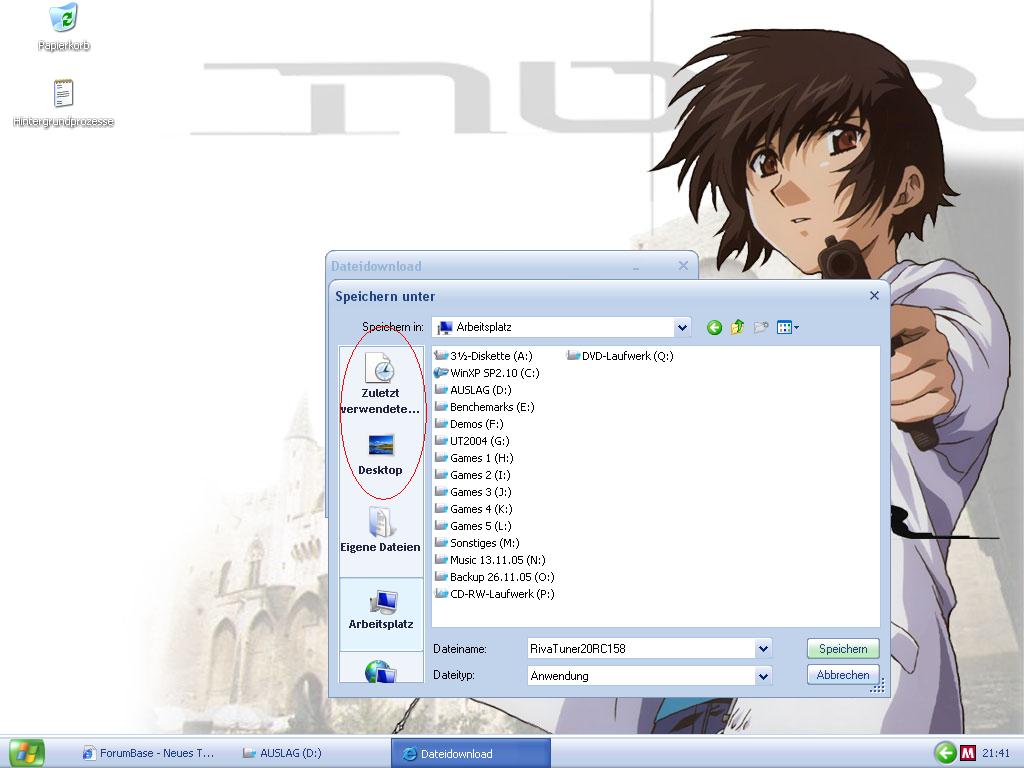Select 3½-Diskette (A:) drive

point(483,356)
